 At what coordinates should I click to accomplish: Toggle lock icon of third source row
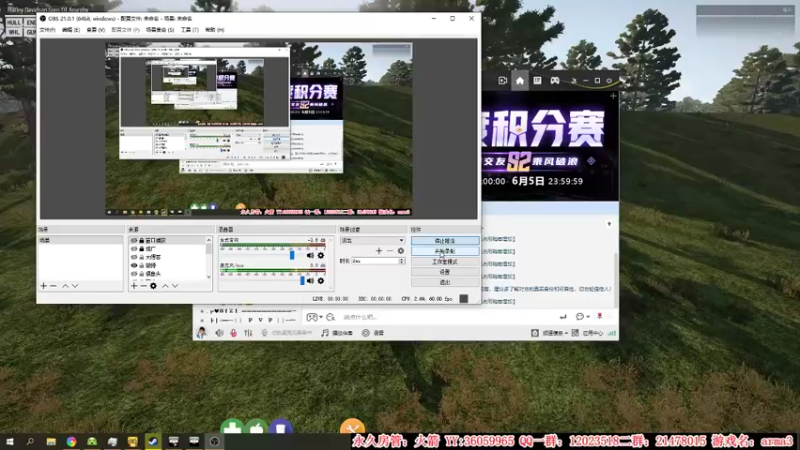click(x=141, y=257)
